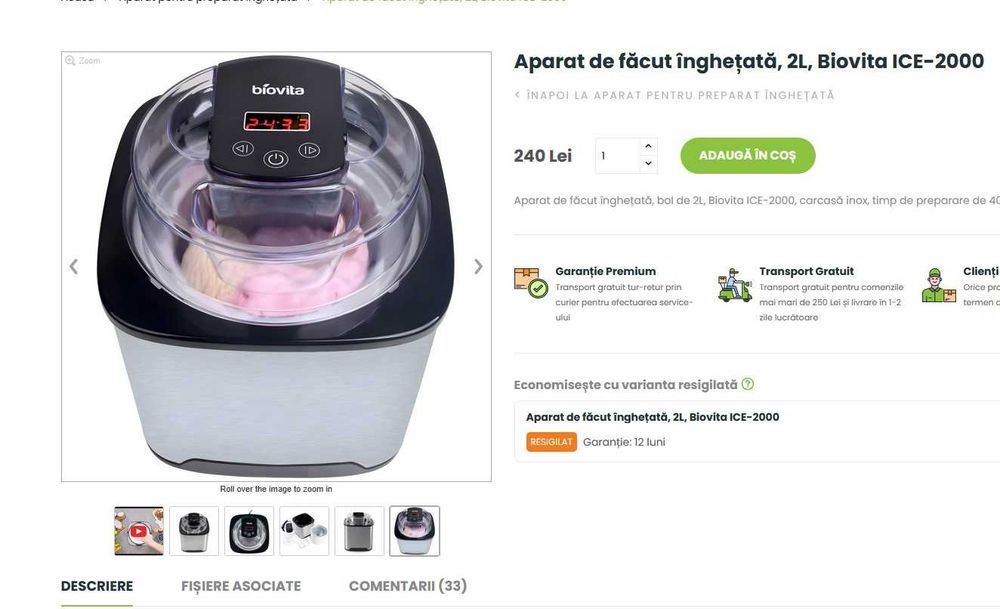Click the Zoom magnifier icon on image
The image size is (1000, 609).
point(70,61)
